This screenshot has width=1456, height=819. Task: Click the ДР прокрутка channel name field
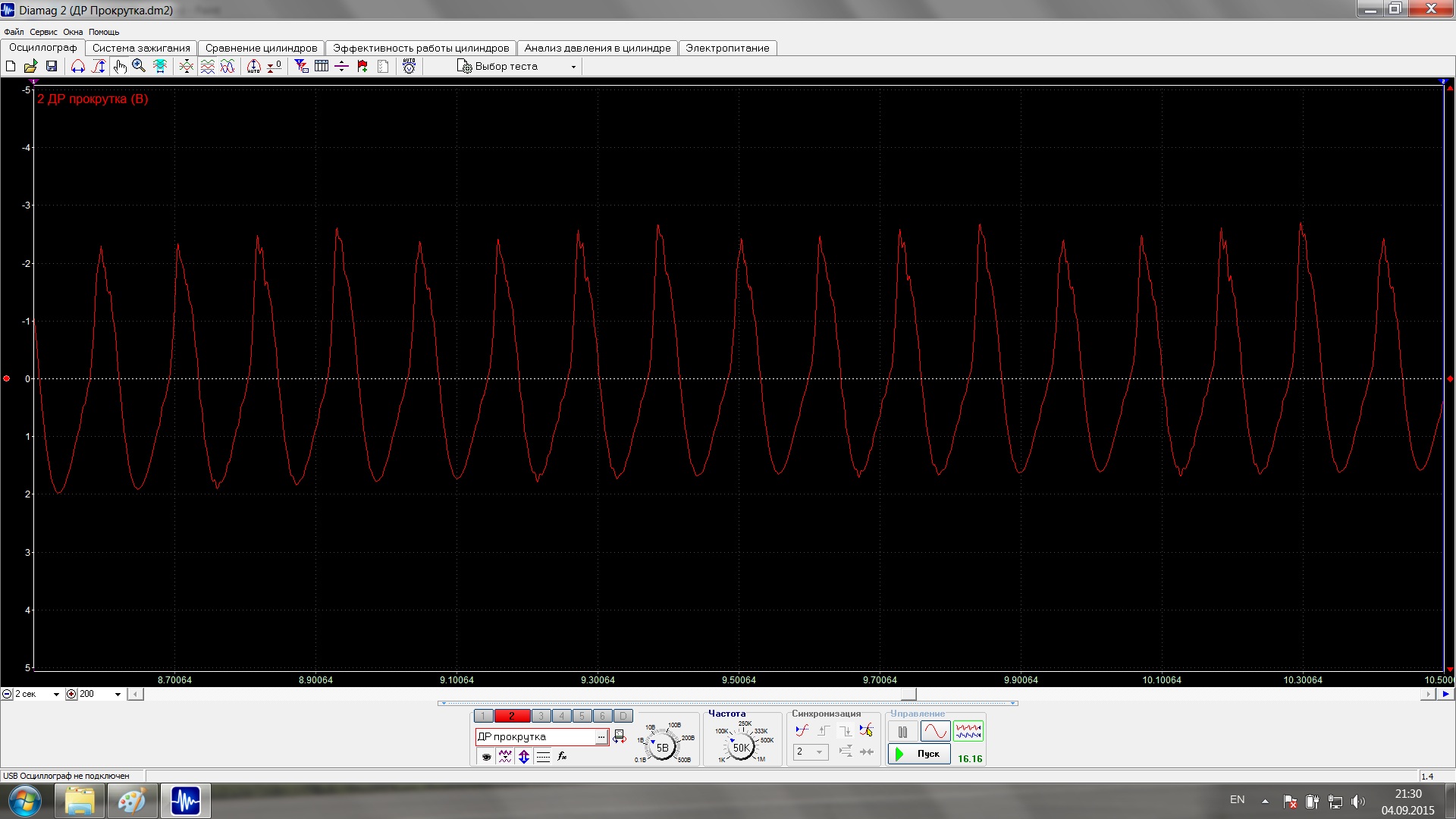535,736
